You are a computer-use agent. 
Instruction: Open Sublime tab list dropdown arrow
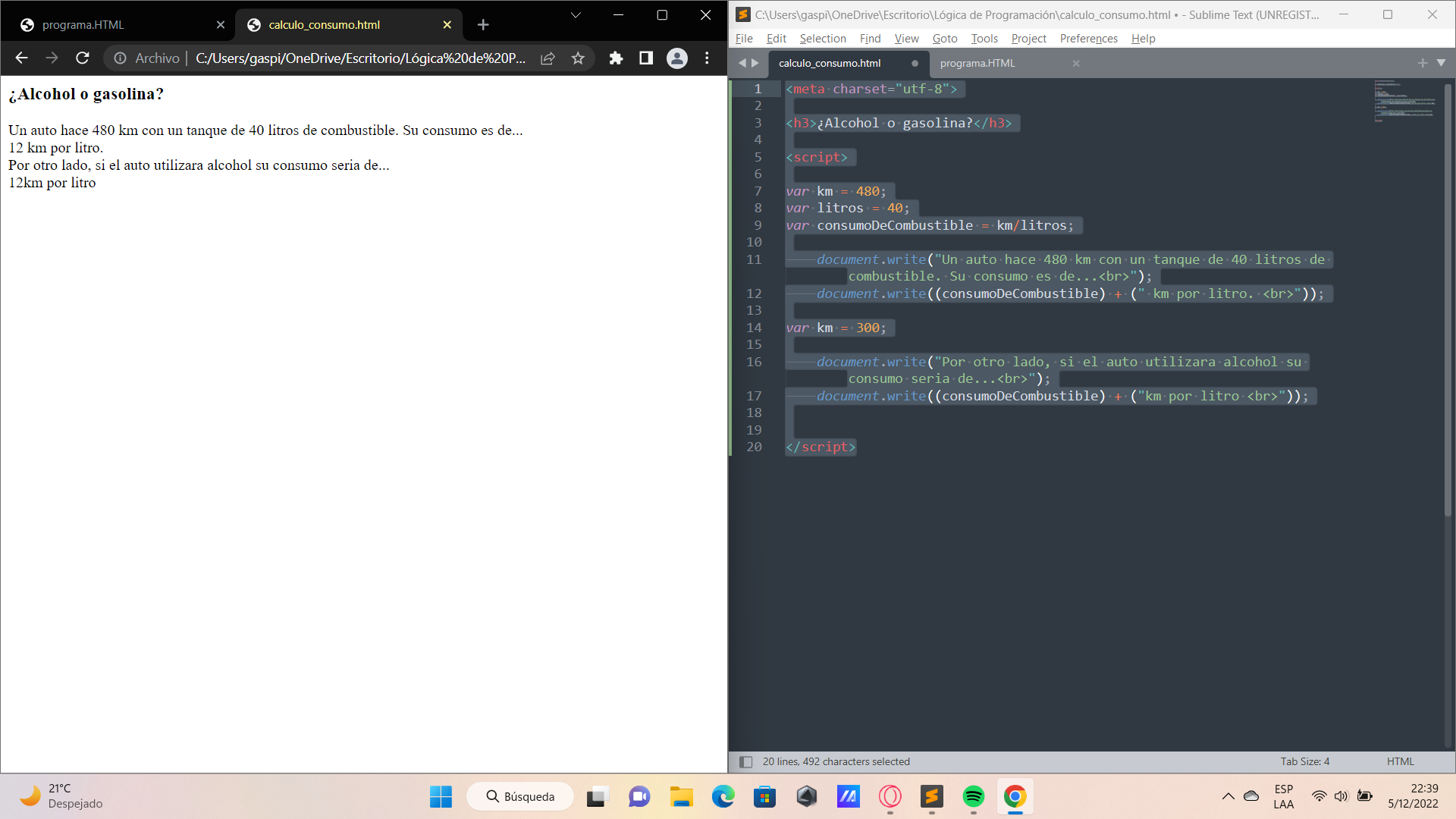(x=1441, y=63)
